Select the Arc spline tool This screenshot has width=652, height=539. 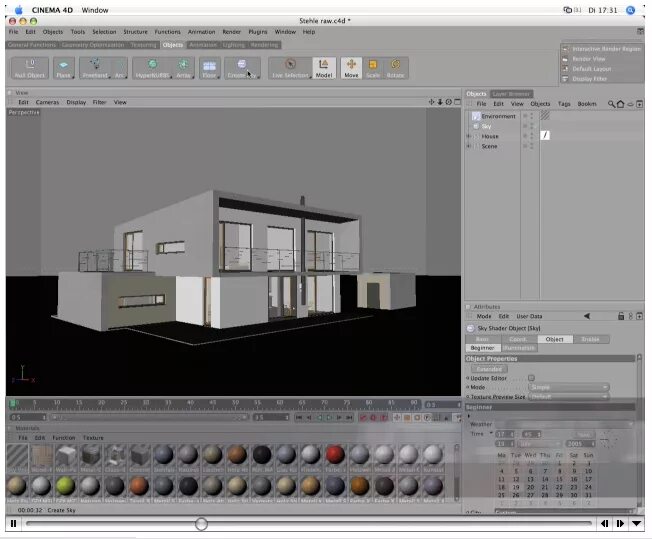coord(120,68)
